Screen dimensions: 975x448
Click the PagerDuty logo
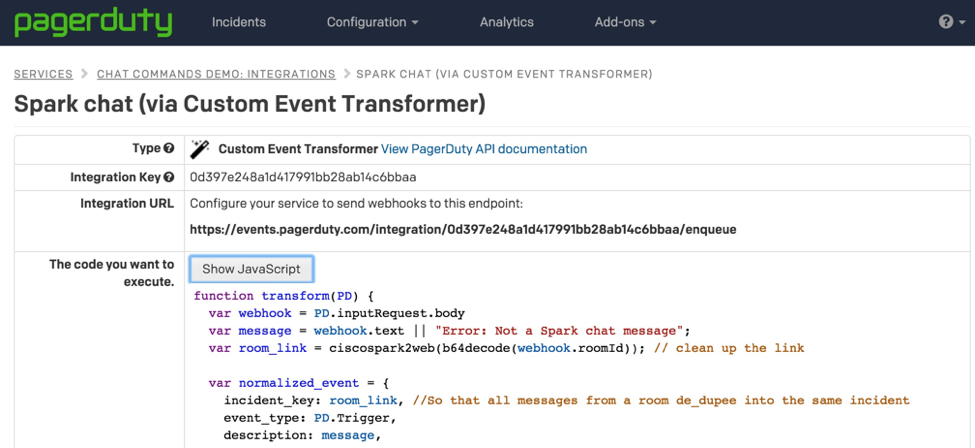coord(93,22)
